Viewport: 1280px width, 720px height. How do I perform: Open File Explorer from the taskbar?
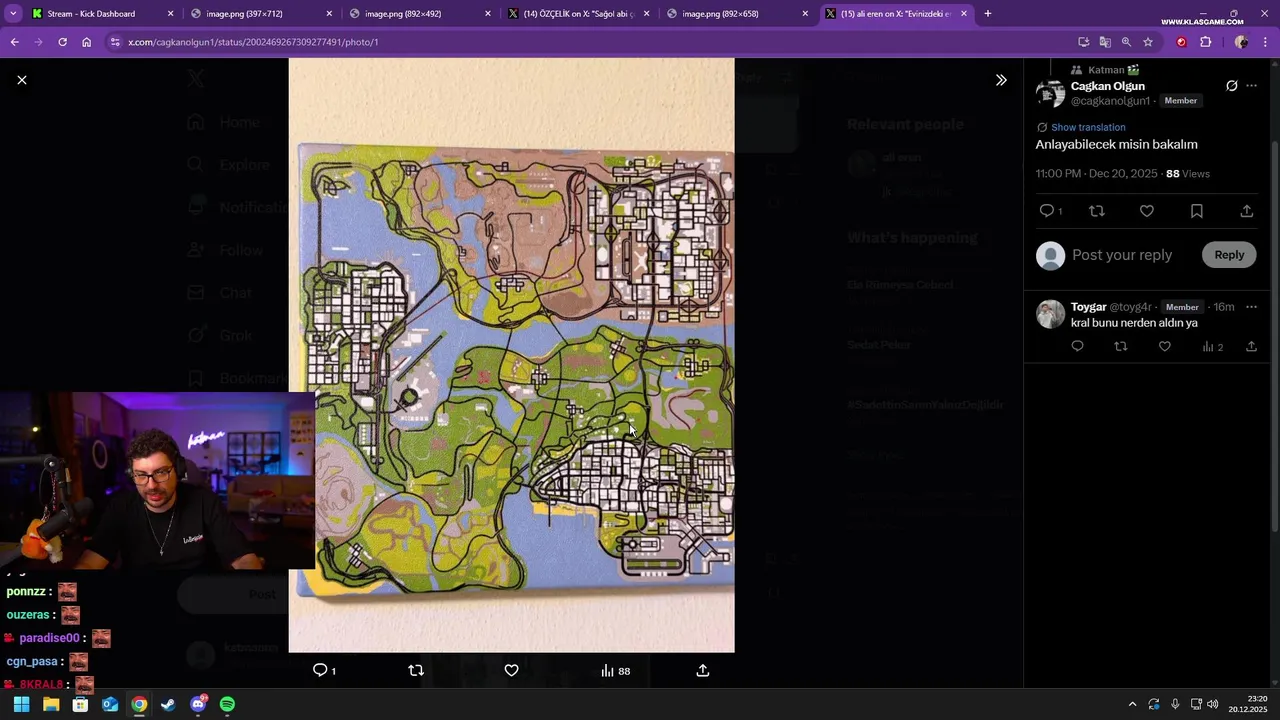point(51,704)
